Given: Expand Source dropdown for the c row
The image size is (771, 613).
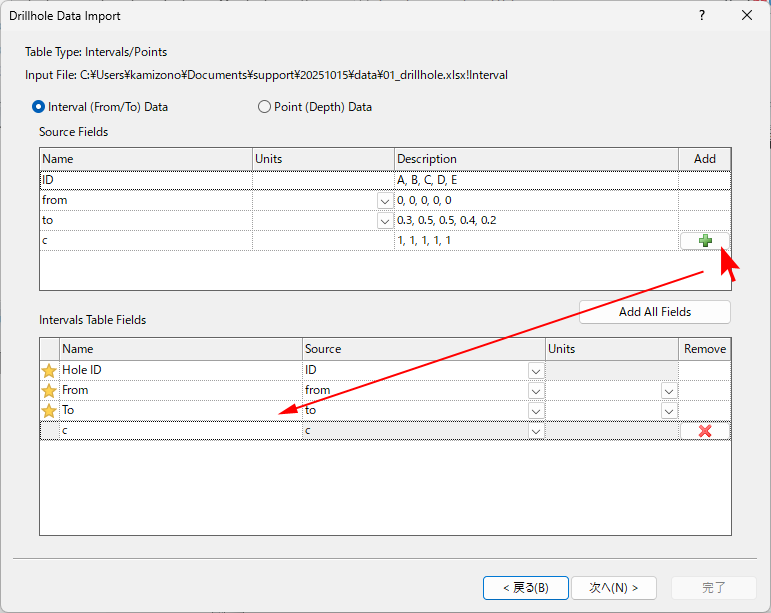Looking at the screenshot, I should point(536,431).
